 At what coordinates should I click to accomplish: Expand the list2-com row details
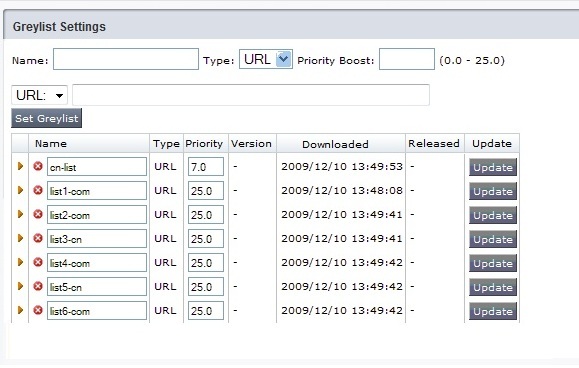pos(20,214)
